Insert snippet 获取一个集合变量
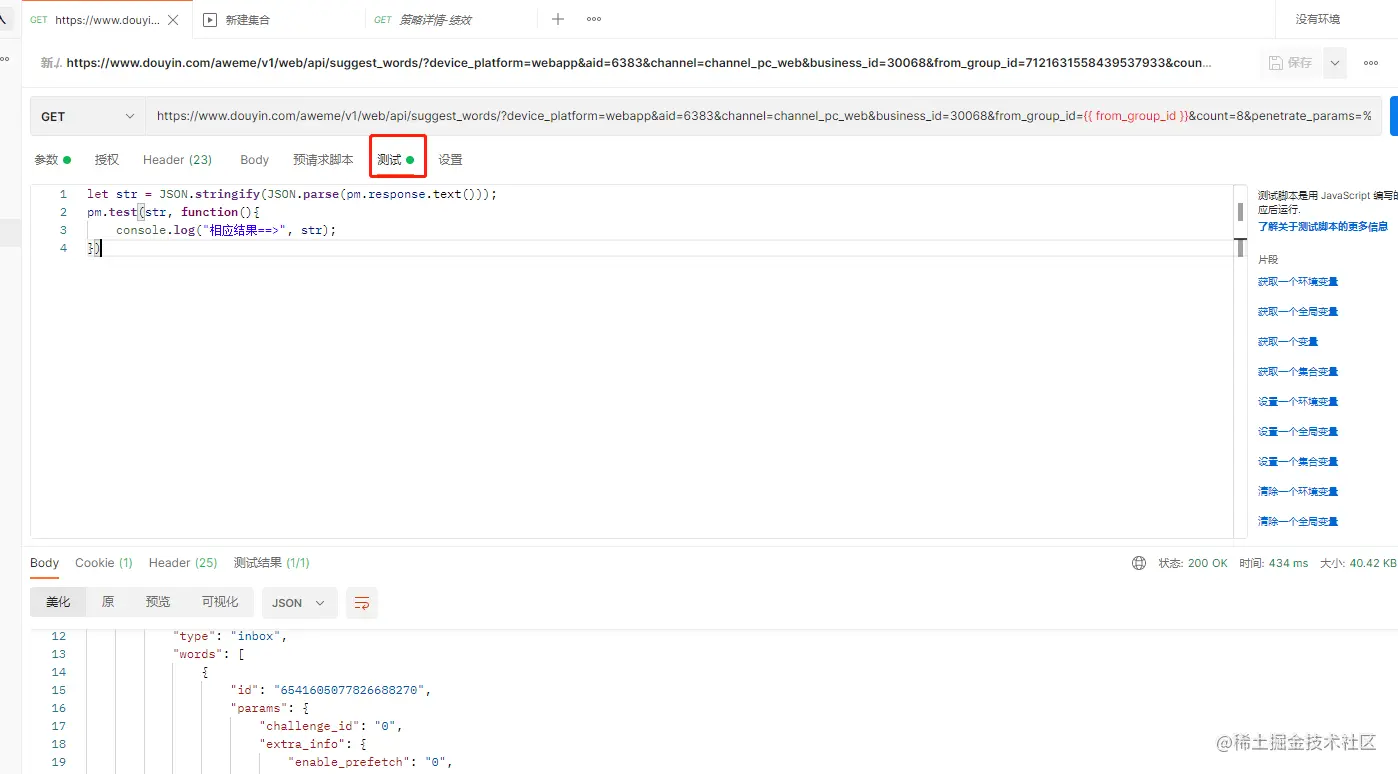Viewport: 1398px width, 774px height. pyautogui.click(x=1298, y=372)
